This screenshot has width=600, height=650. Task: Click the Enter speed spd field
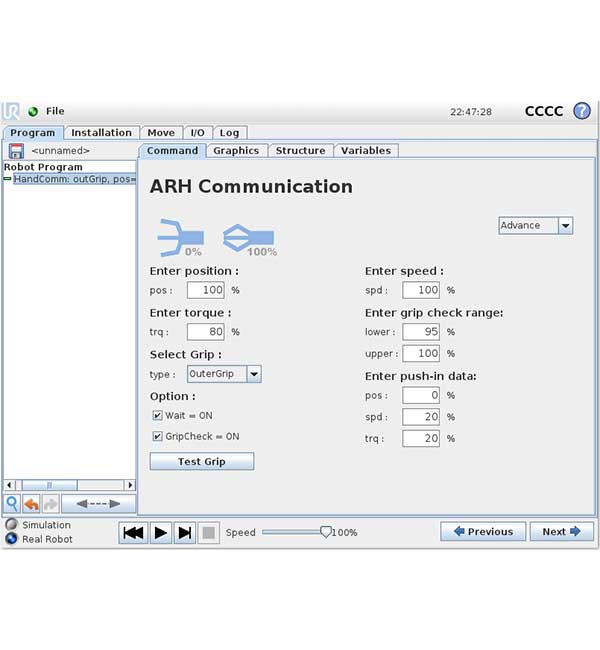pos(421,290)
